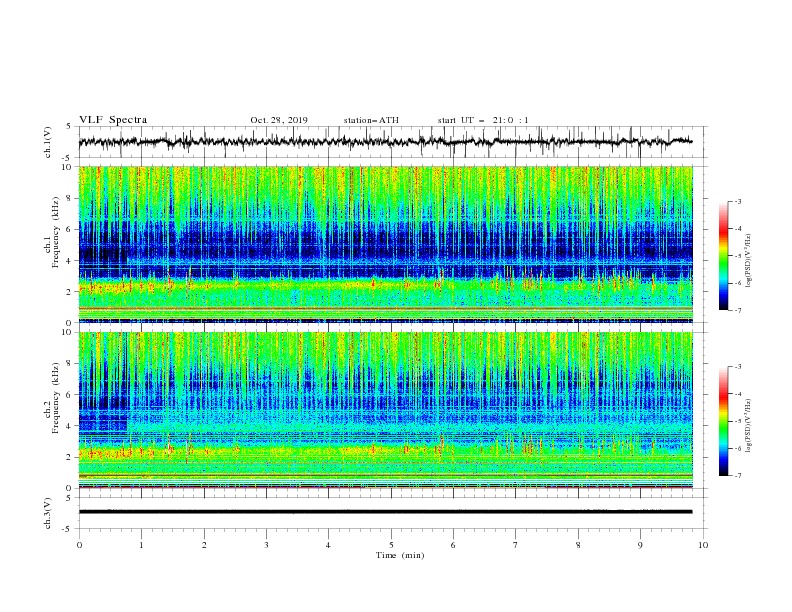Image resolution: width=792 pixels, height=612 pixels.
Task: Click the time axis tick label '2'
Action: [x=204, y=545]
